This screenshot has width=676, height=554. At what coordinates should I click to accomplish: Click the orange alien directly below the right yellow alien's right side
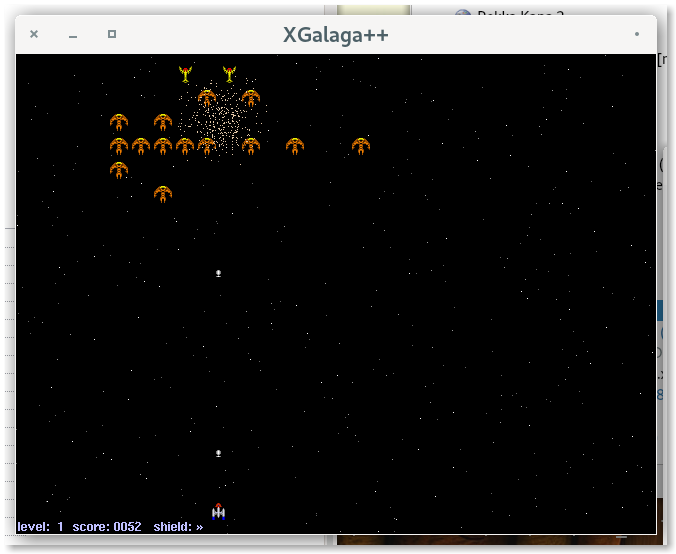[251, 98]
